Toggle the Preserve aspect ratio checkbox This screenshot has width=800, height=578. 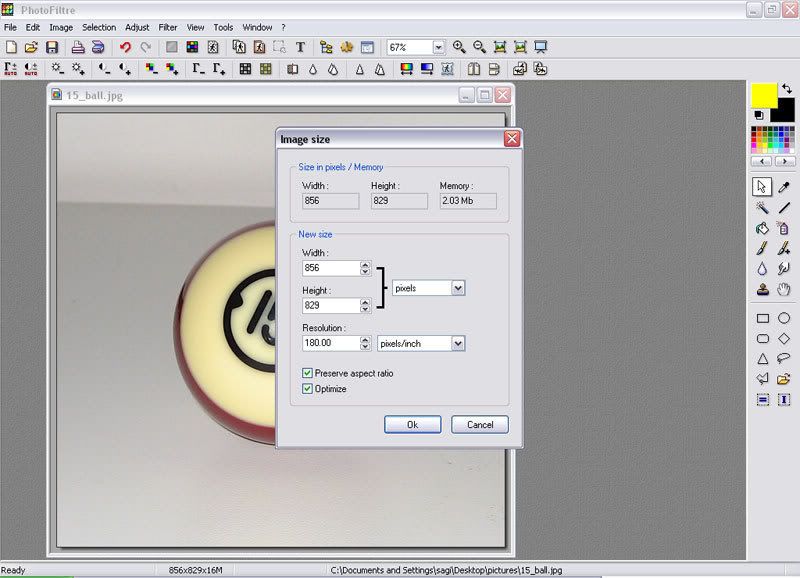click(x=307, y=373)
